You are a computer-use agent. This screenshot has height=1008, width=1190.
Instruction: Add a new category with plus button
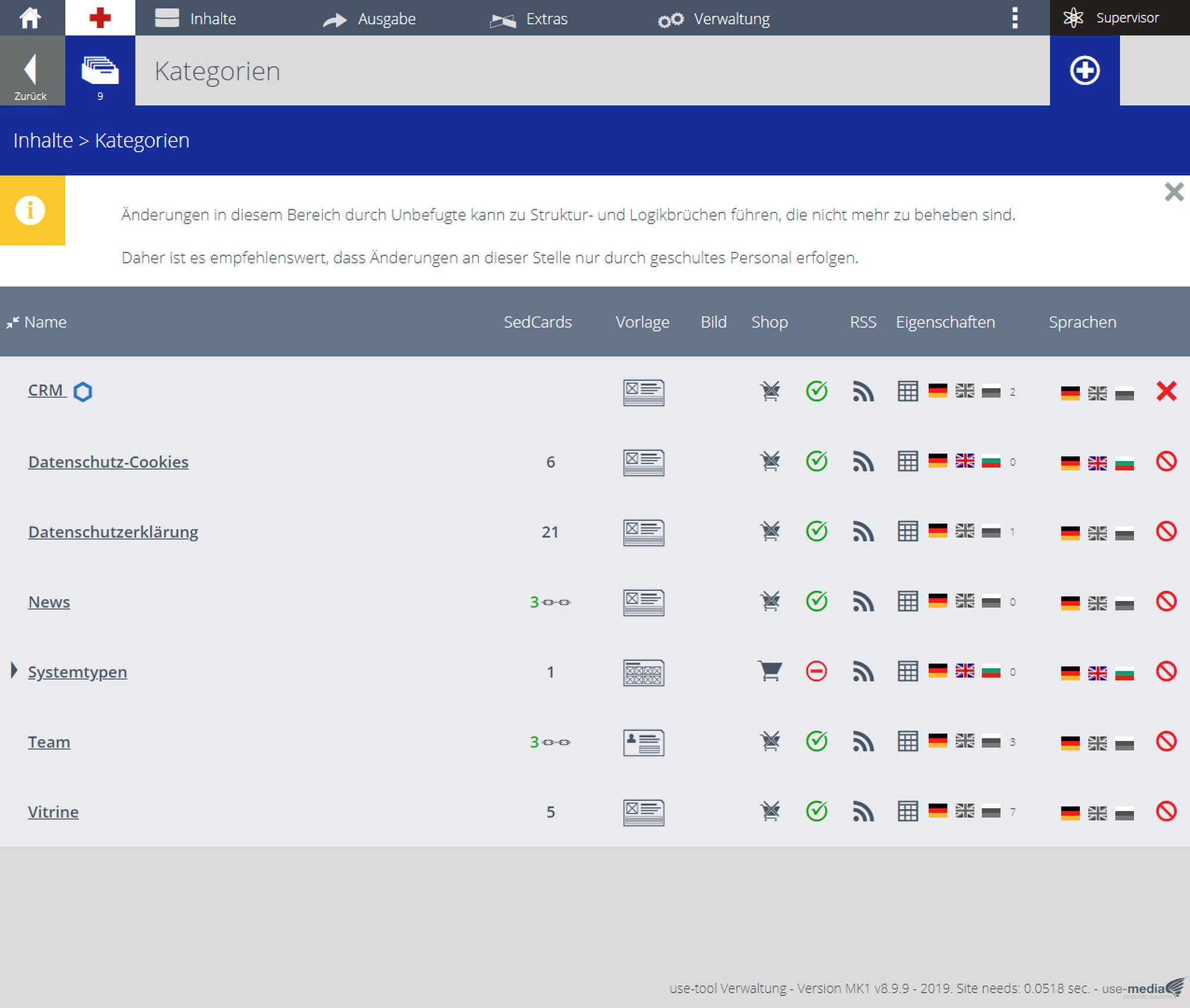pos(1085,70)
